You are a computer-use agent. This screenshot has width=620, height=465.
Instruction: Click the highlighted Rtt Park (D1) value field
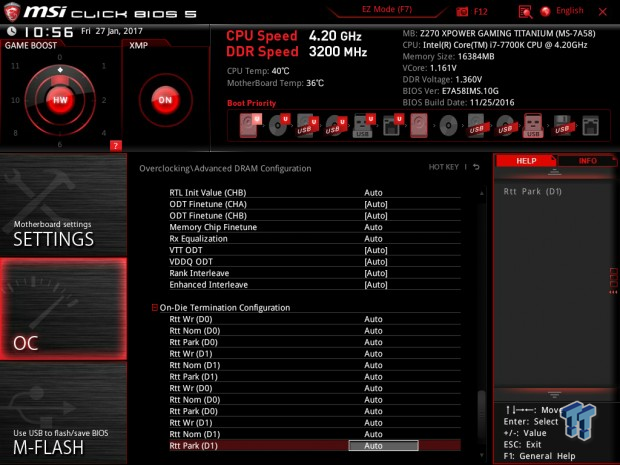383,446
